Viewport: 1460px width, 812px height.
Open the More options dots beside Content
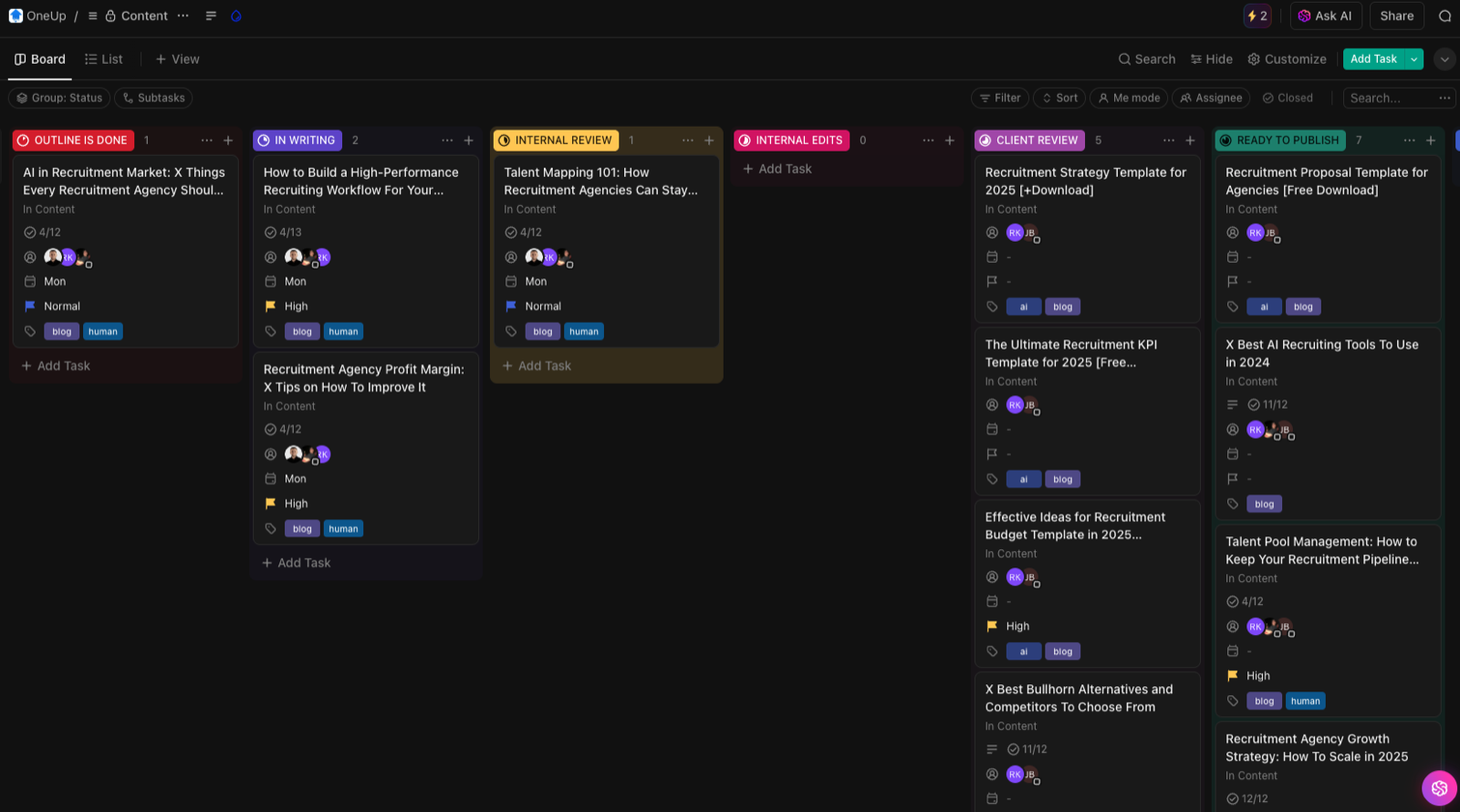click(183, 16)
